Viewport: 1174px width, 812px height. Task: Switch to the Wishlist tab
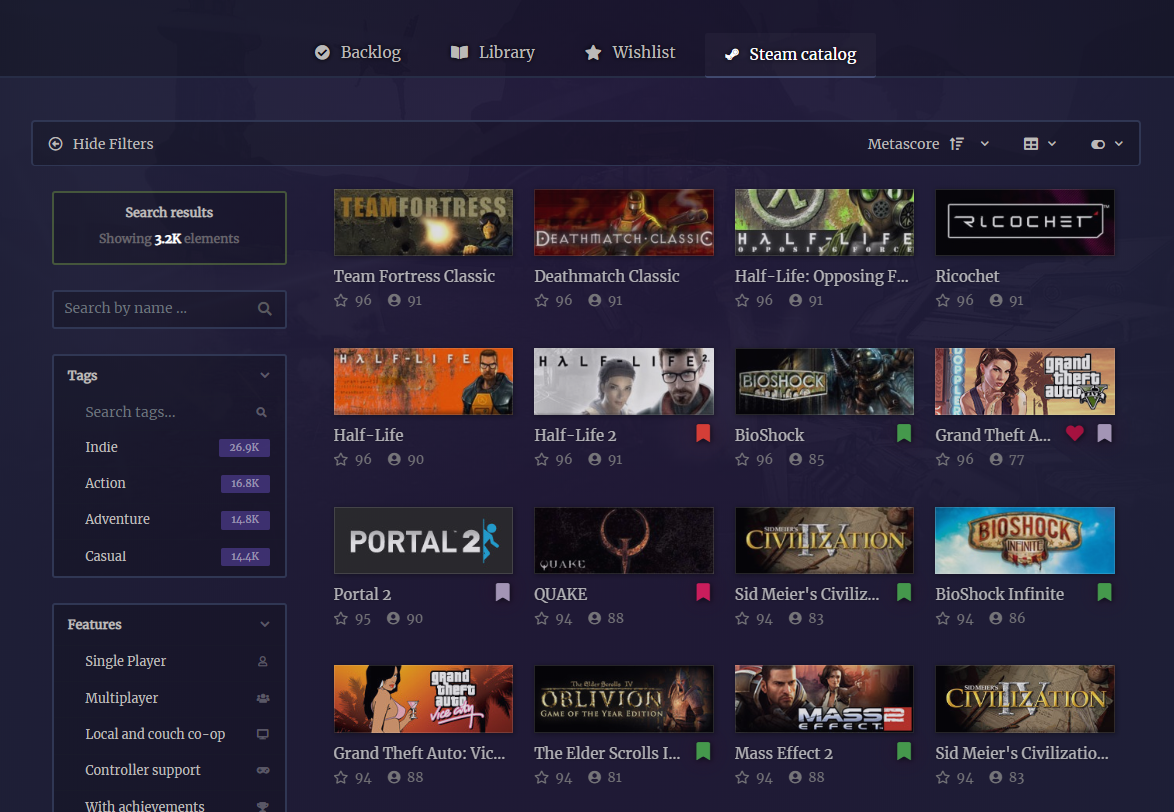630,52
